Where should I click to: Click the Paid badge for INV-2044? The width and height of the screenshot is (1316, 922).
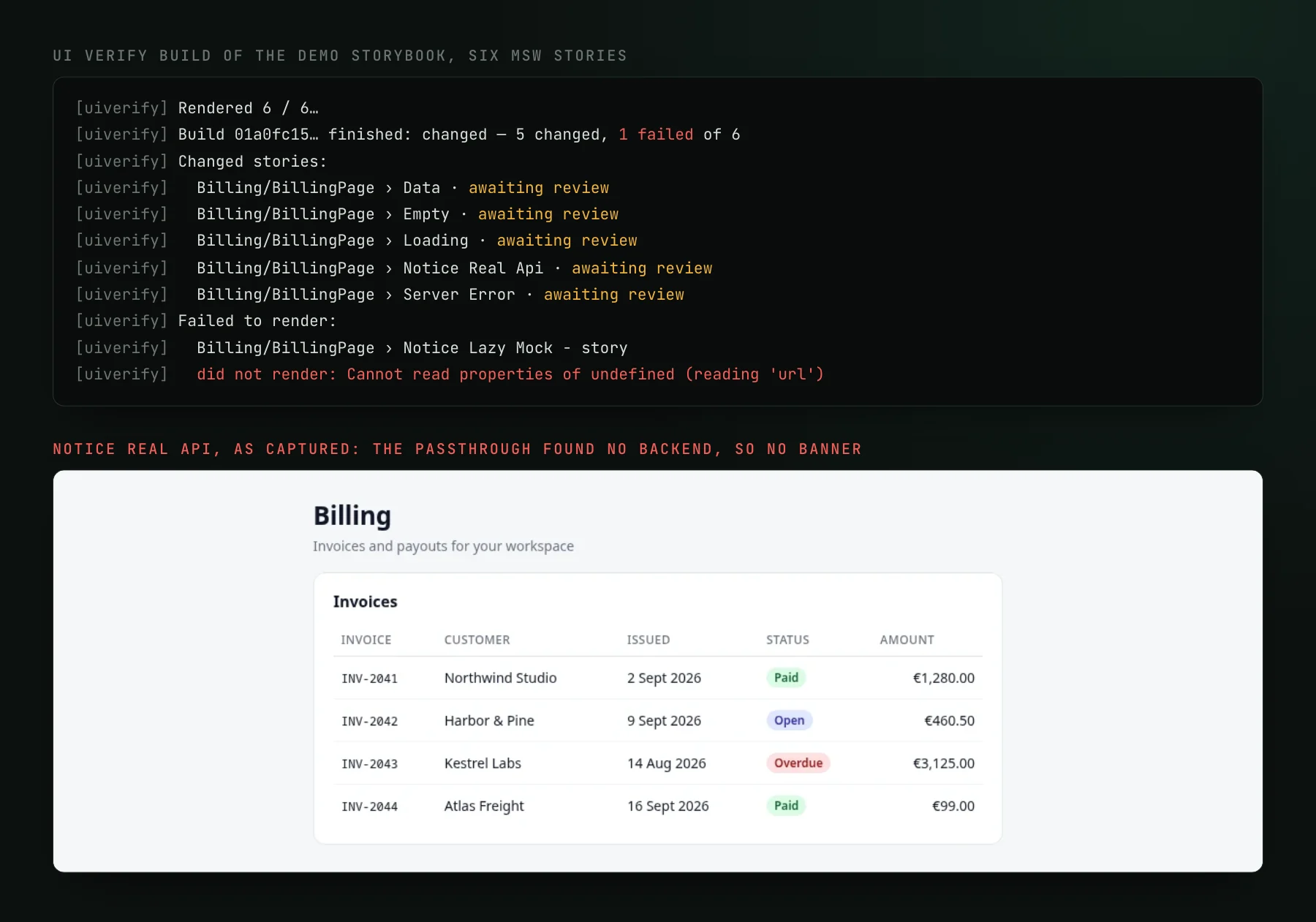(x=786, y=805)
